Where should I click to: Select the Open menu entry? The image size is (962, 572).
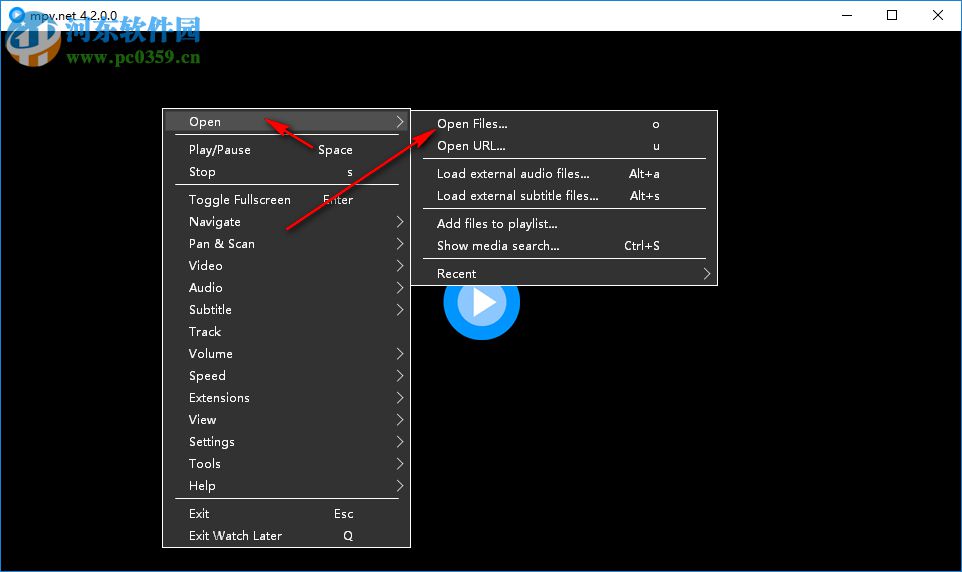point(287,122)
